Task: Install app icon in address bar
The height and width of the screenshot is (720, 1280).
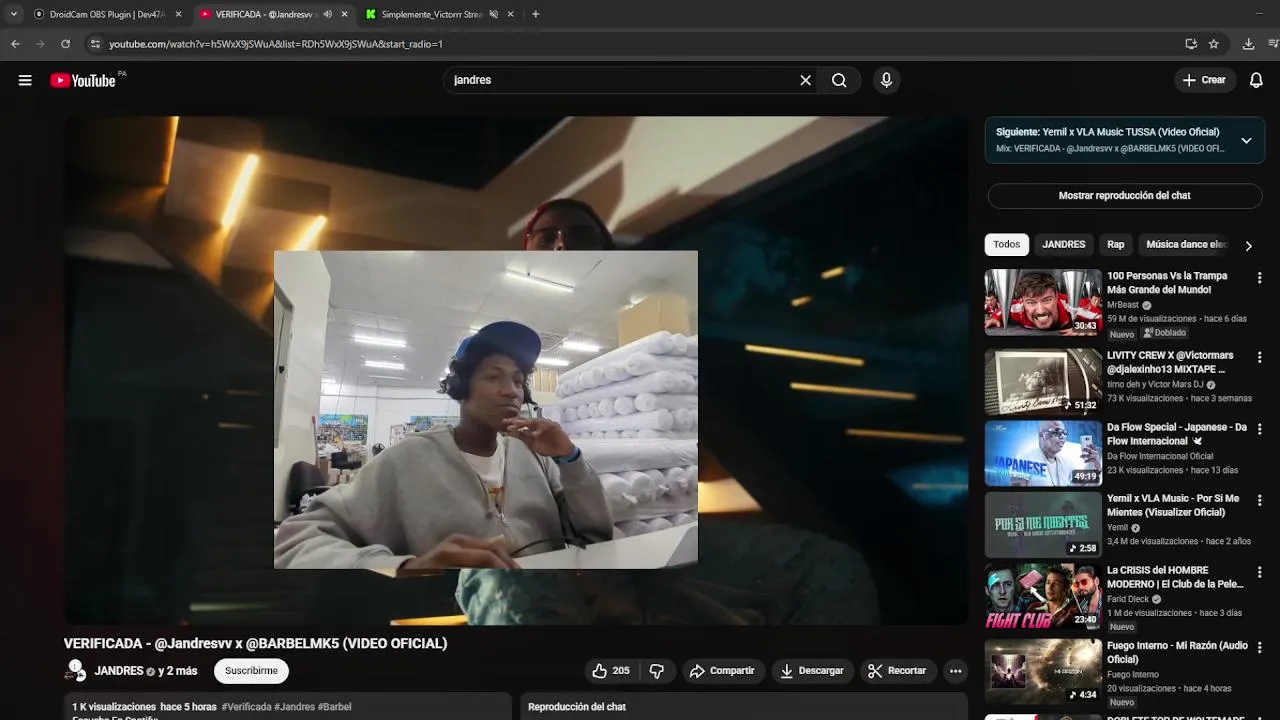Action: 1190,44
